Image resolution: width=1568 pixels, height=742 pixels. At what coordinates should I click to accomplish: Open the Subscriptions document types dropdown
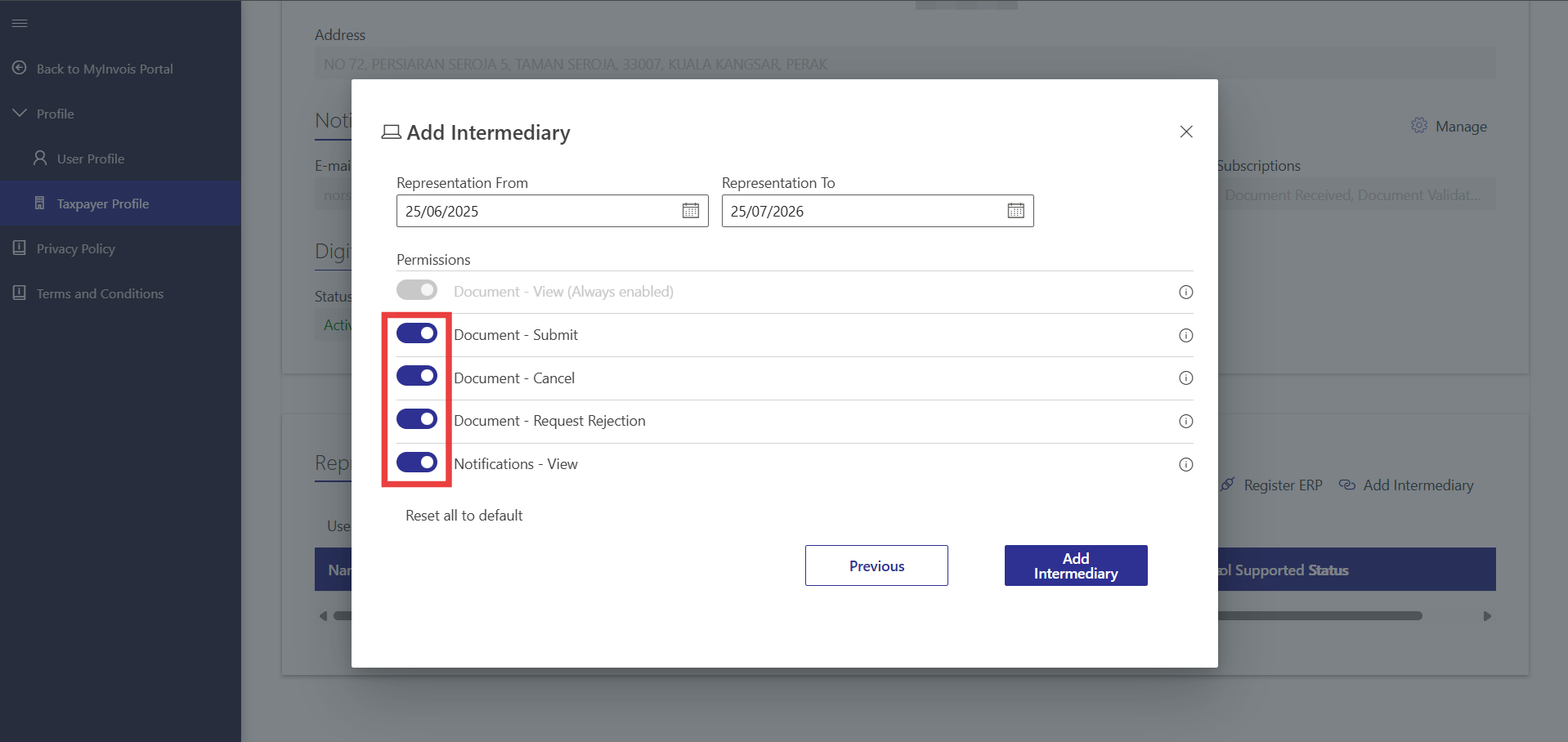click(x=1357, y=194)
